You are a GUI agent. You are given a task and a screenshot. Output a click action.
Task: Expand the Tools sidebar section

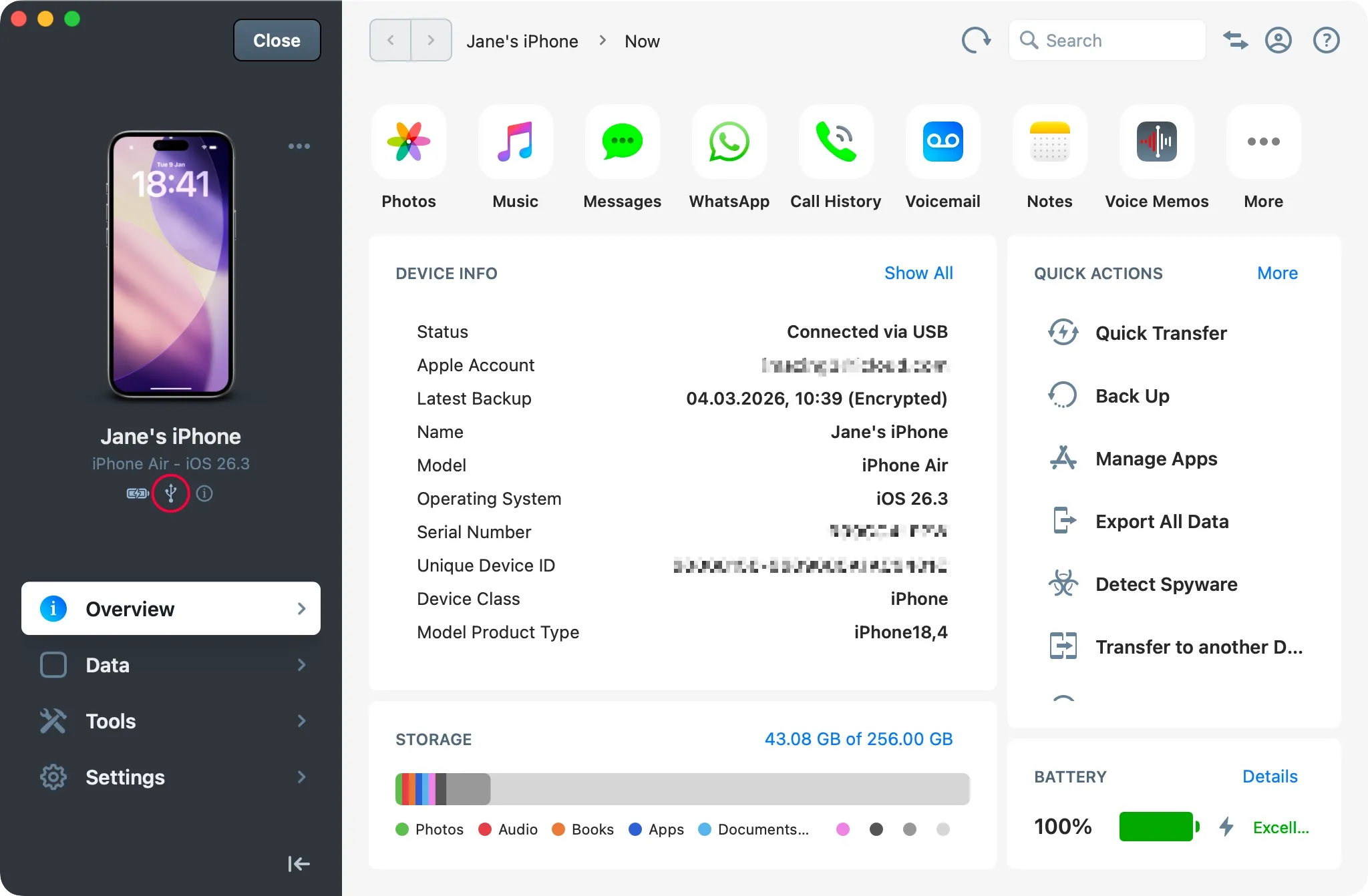coord(170,721)
